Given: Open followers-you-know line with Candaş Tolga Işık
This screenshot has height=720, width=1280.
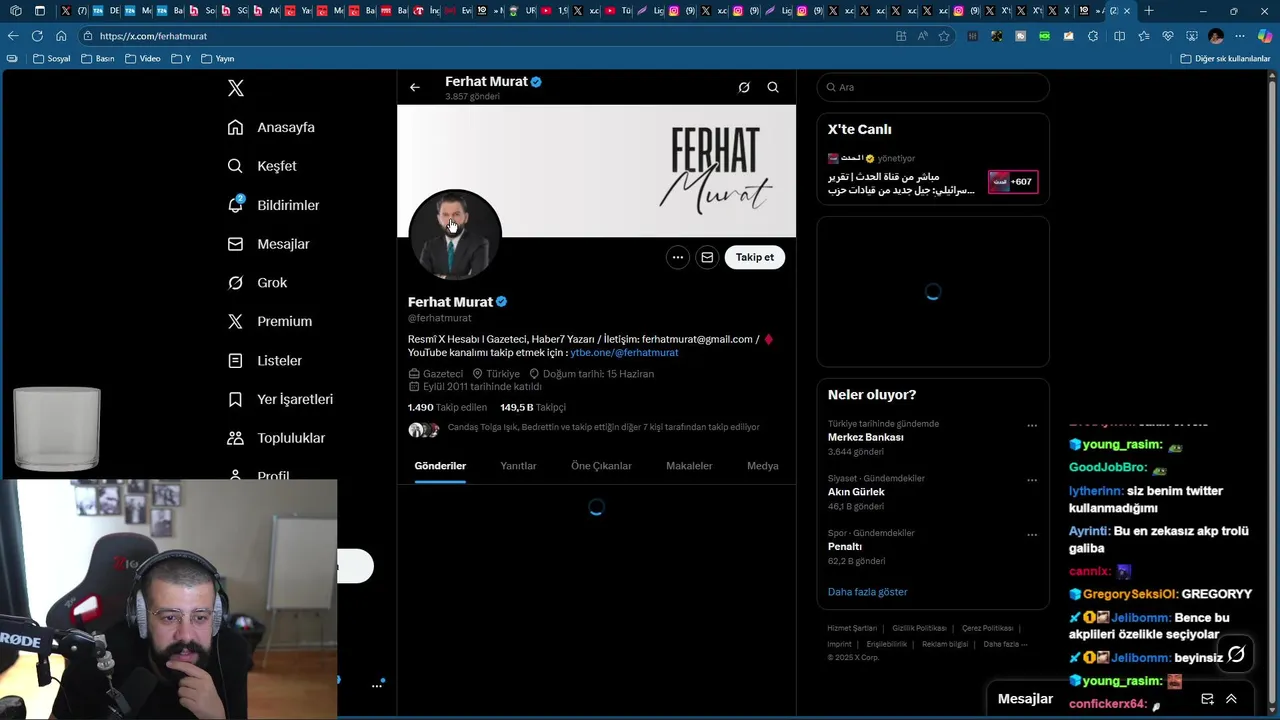Looking at the screenshot, I should pyautogui.click(x=584, y=428).
